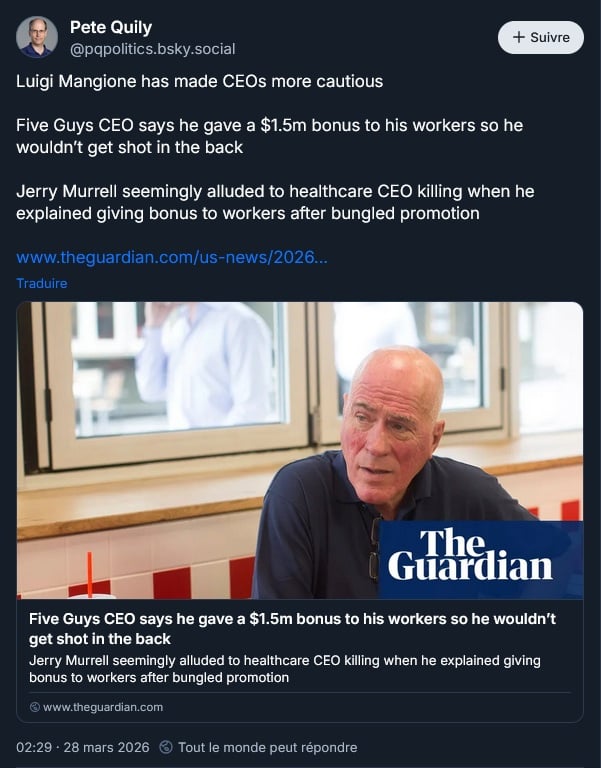Open the blue theguardian.com/us-news link
601x768 pixels.
coord(171,258)
